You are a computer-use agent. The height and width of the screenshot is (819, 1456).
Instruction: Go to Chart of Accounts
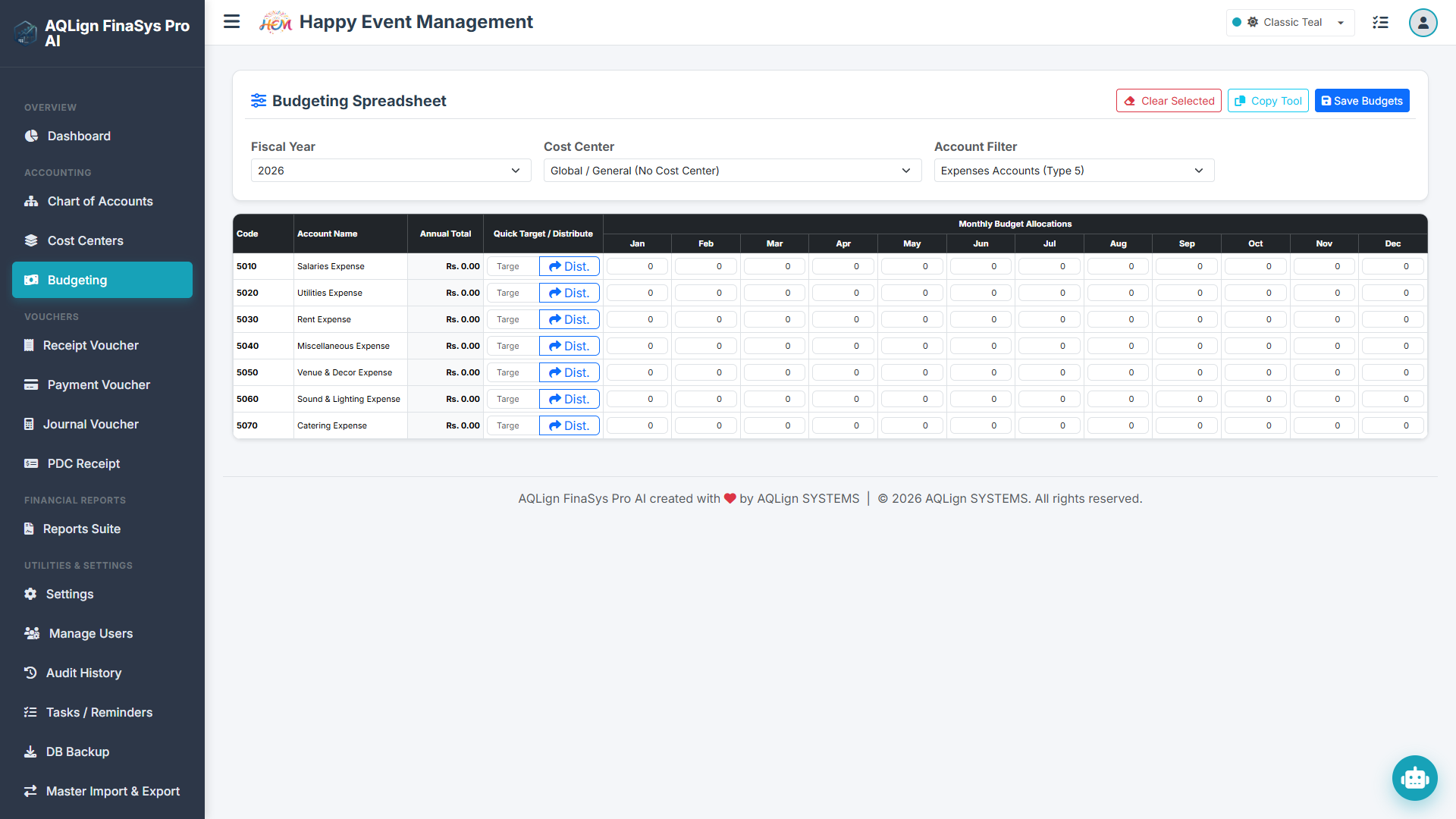click(102, 201)
